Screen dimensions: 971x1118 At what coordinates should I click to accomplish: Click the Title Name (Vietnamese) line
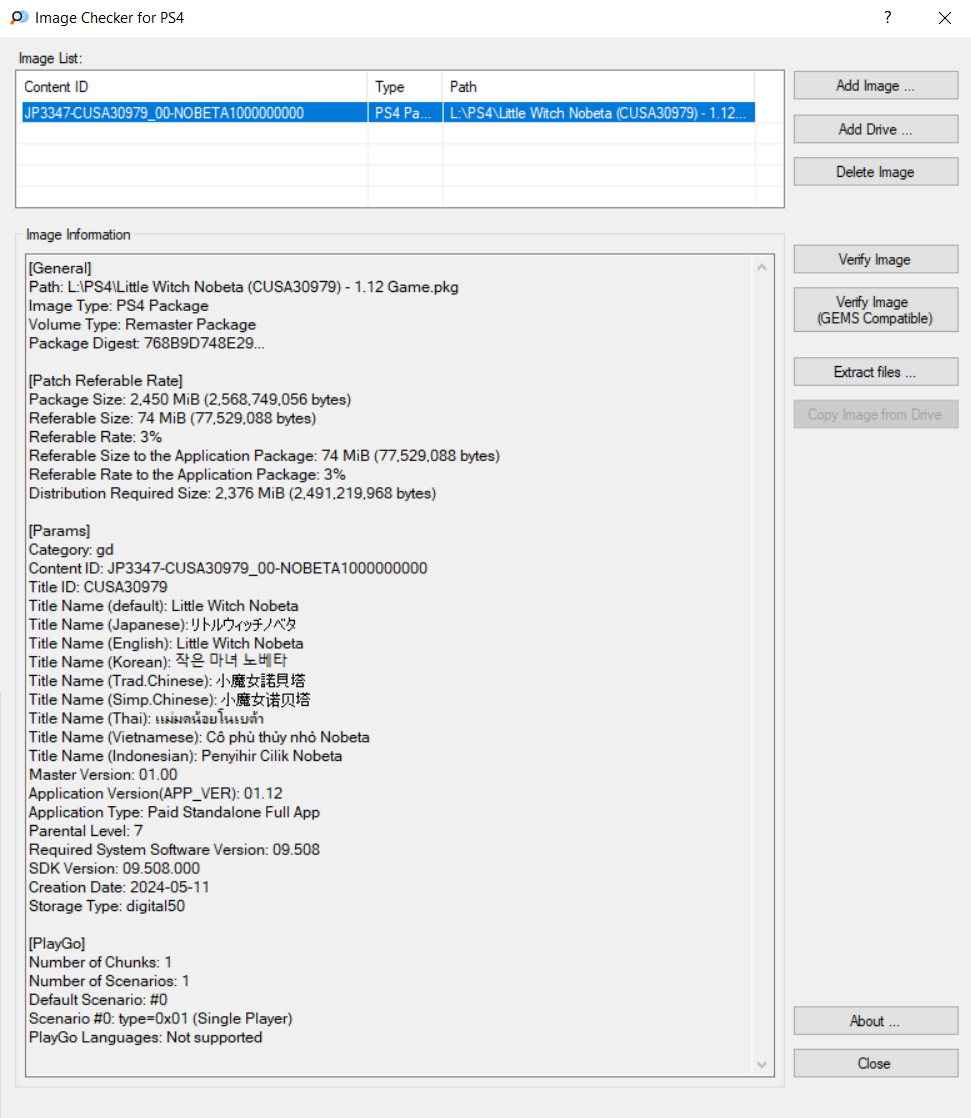[200, 737]
